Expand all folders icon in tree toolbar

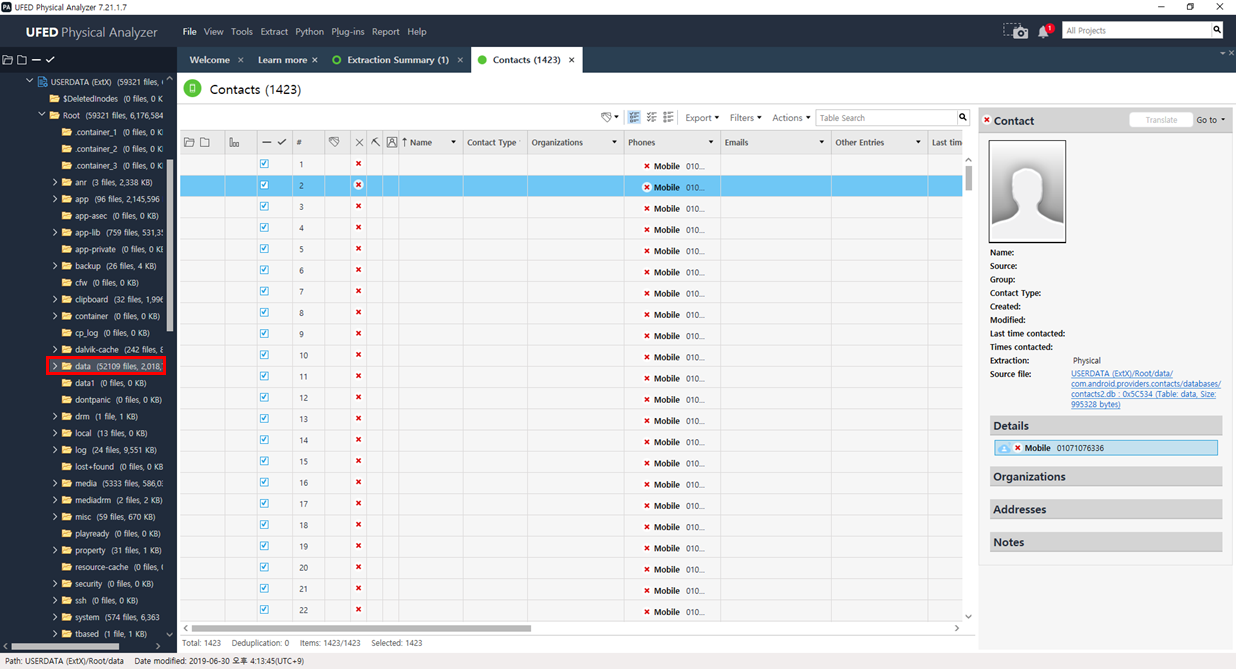tap(7, 60)
